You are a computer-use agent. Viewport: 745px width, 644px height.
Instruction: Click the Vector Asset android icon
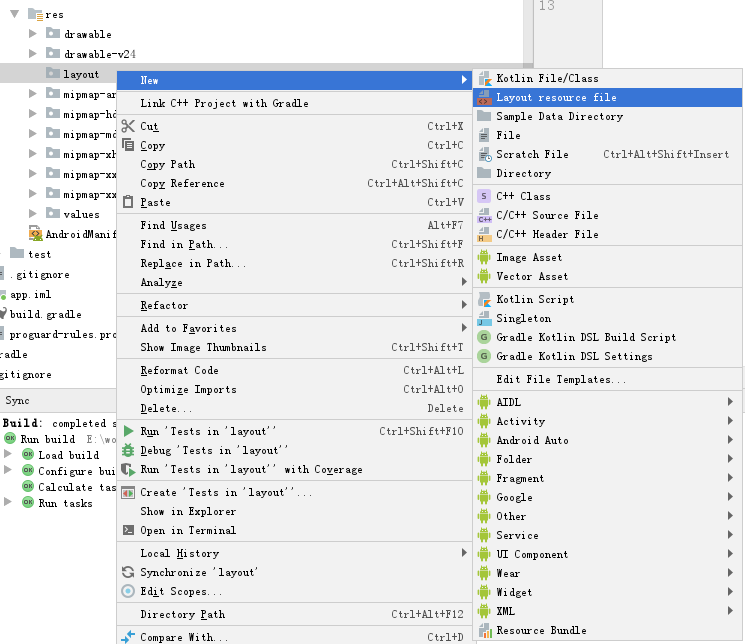point(484,276)
